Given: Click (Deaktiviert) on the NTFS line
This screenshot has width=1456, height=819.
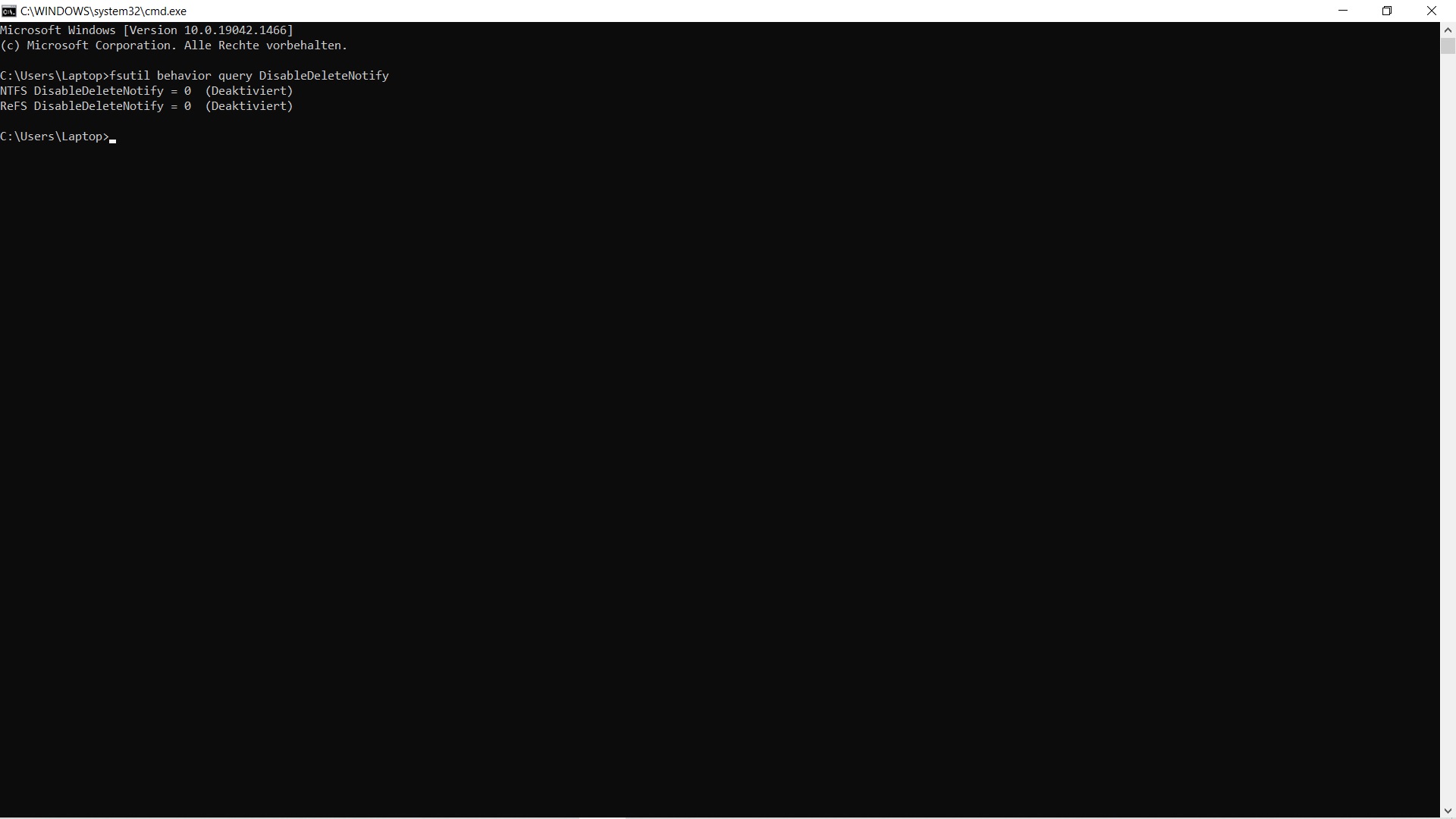Looking at the screenshot, I should [x=249, y=91].
